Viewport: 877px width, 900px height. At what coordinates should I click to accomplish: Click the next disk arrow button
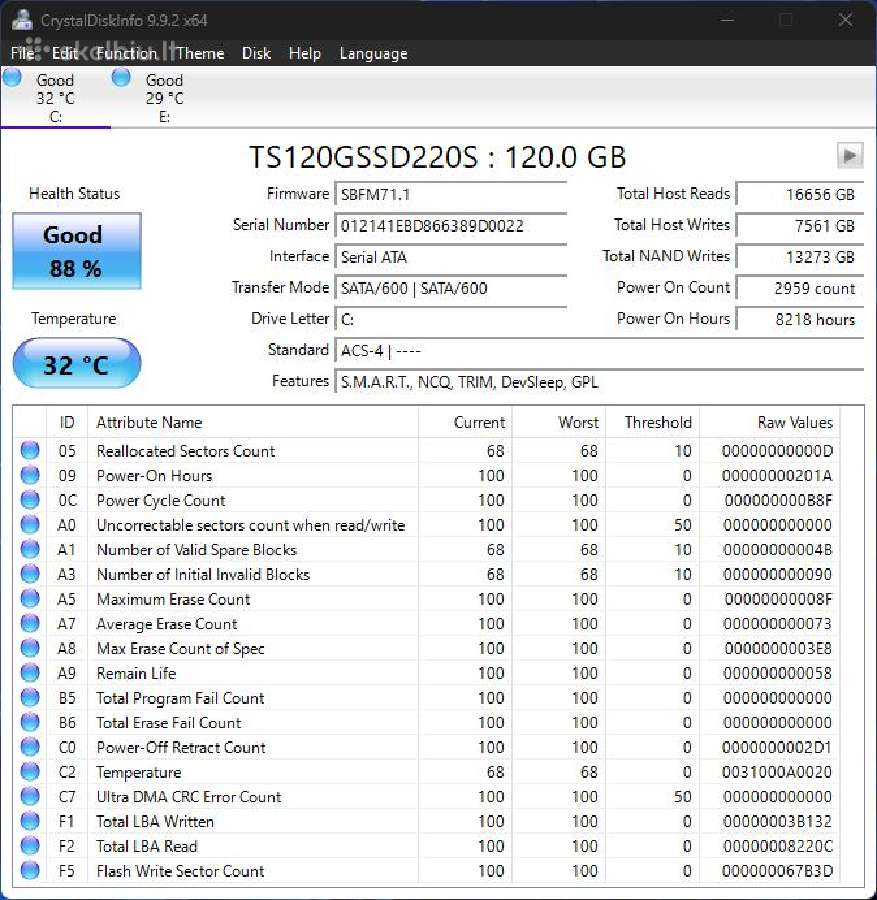(850, 156)
